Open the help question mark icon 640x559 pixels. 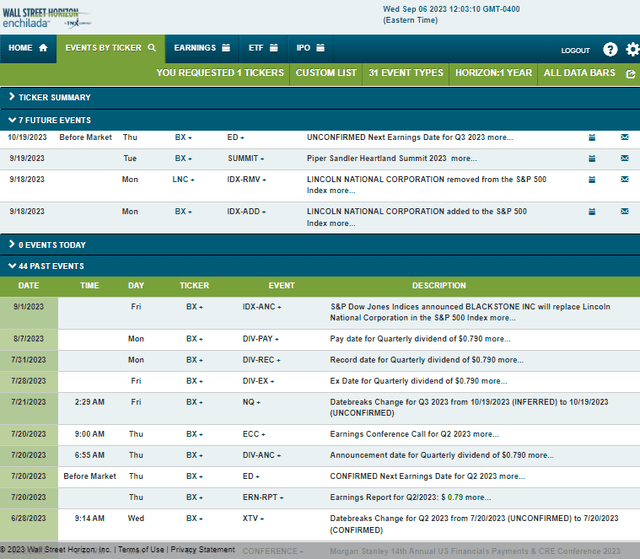click(x=610, y=49)
